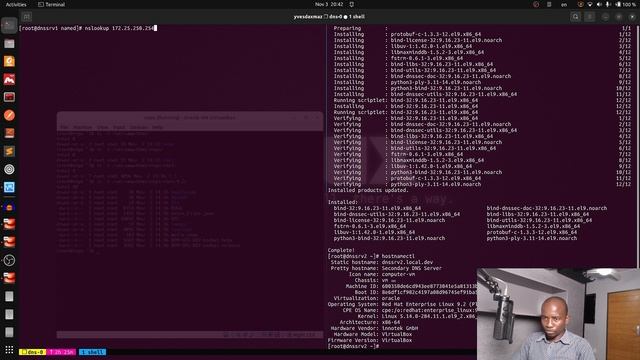Open the Terminal app menu in top bar
The width and height of the screenshot is (640, 360).
point(51,4)
